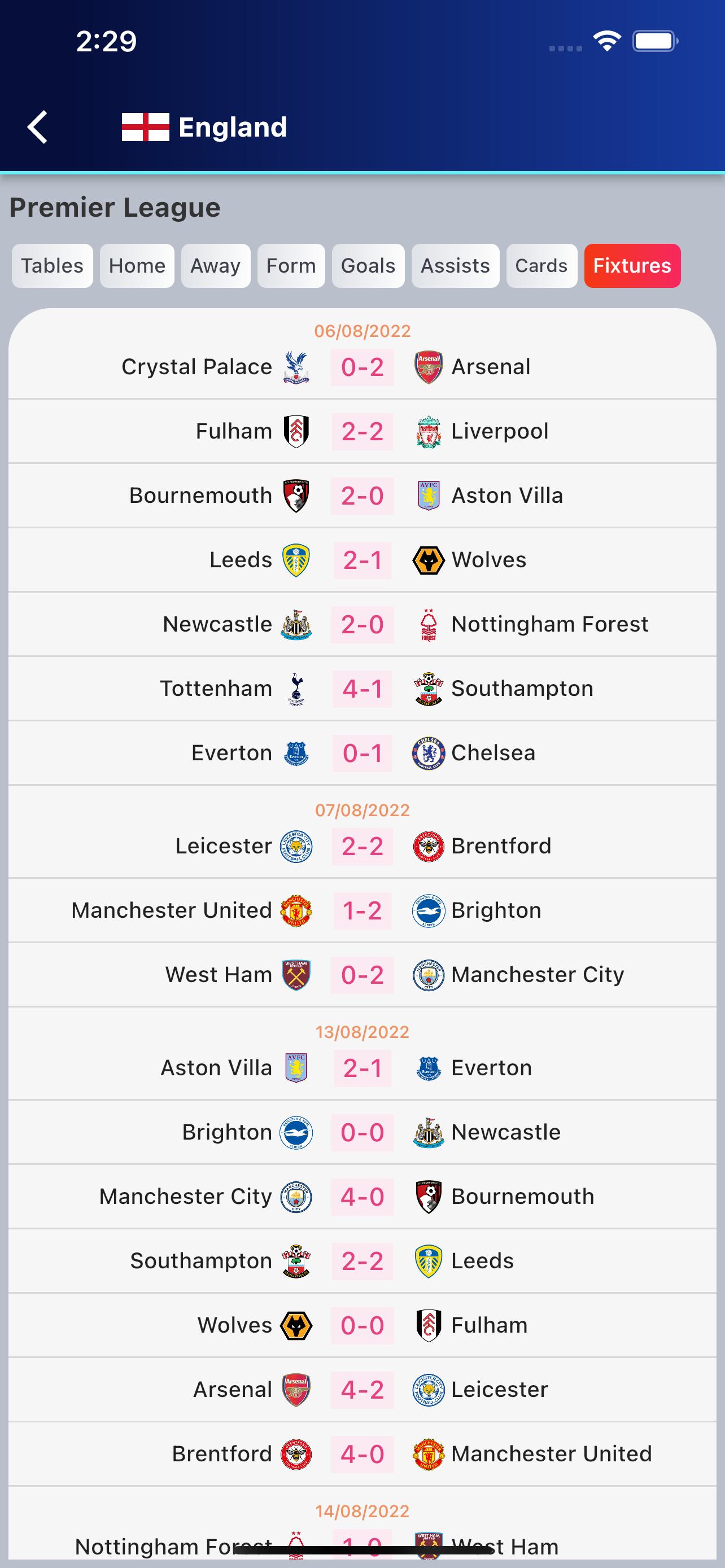
Task: Tap the Nottingham Forest crest beside 2-0
Action: (x=429, y=624)
